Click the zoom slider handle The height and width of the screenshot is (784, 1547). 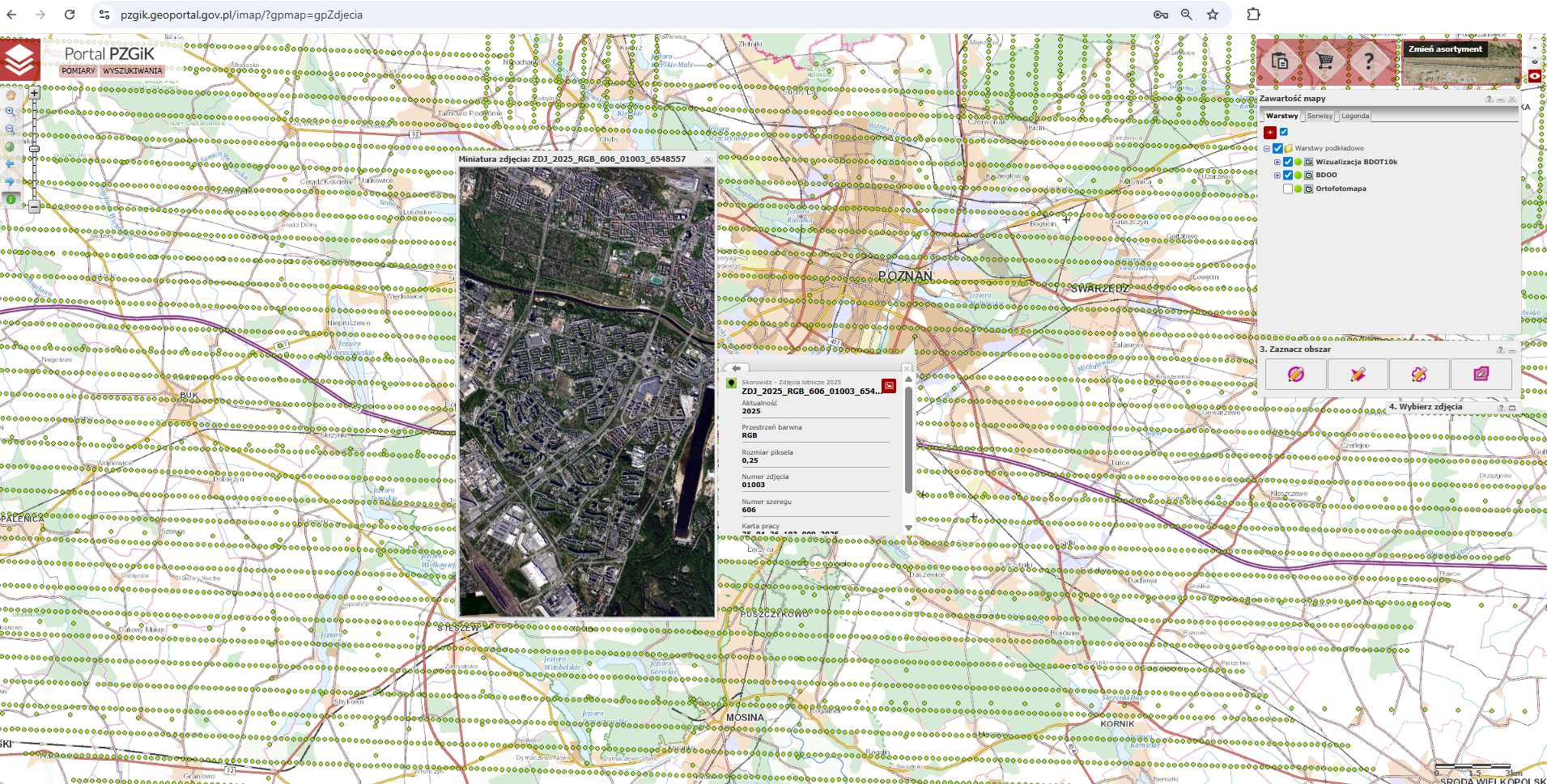[34, 149]
